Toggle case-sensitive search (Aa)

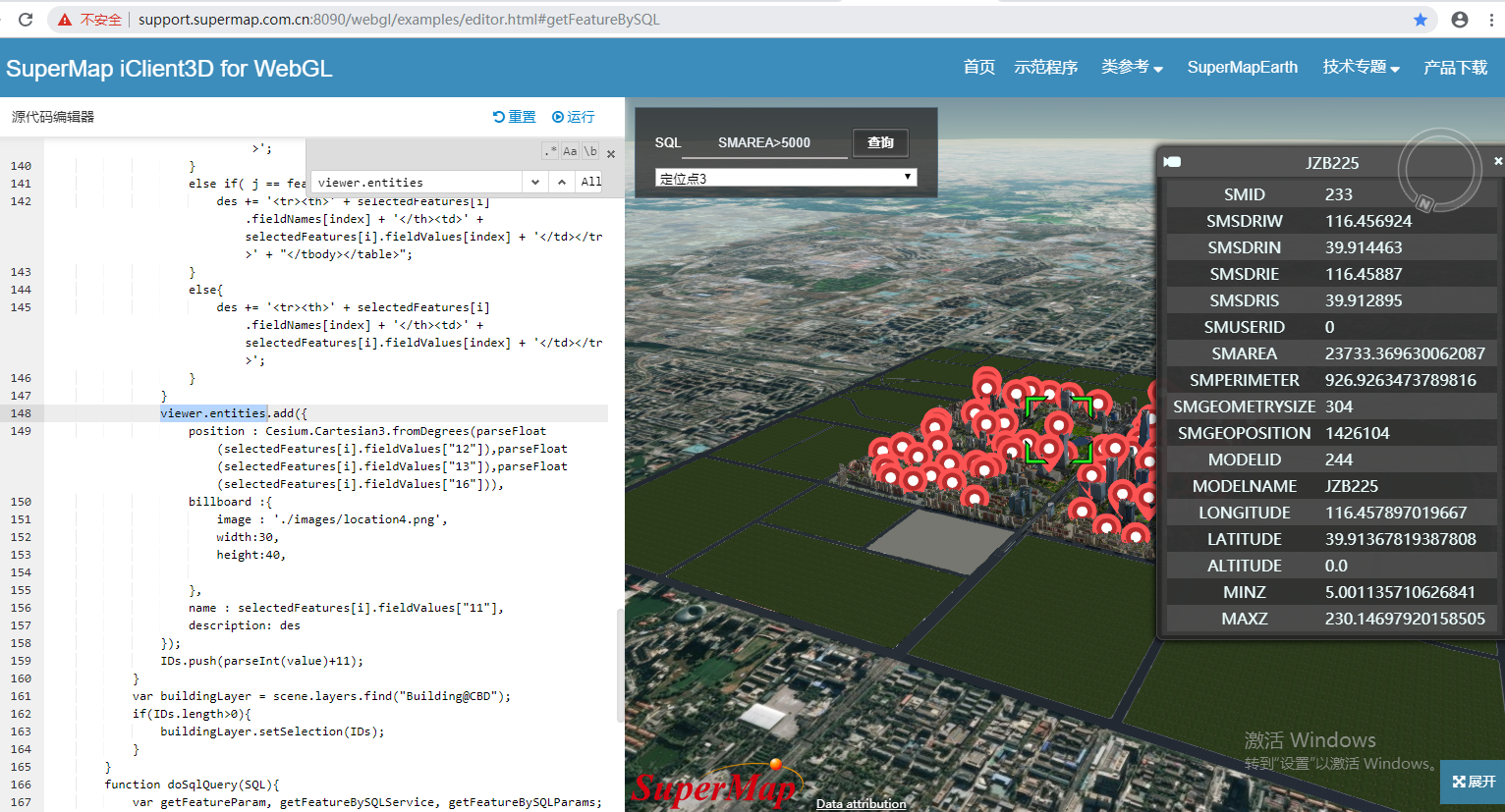pyautogui.click(x=570, y=151)
